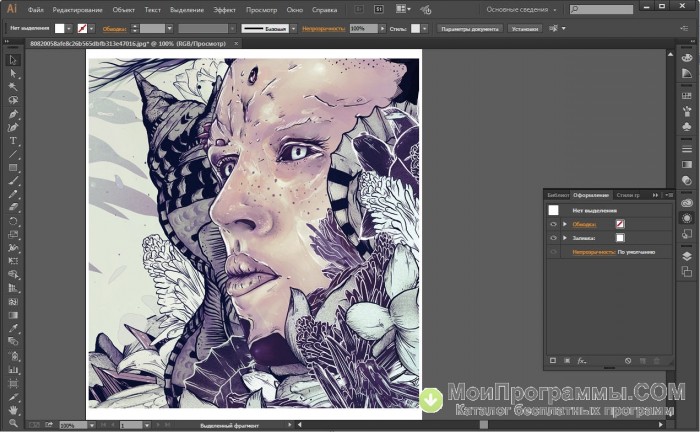Select the Eraser tool

coord(13,208)
